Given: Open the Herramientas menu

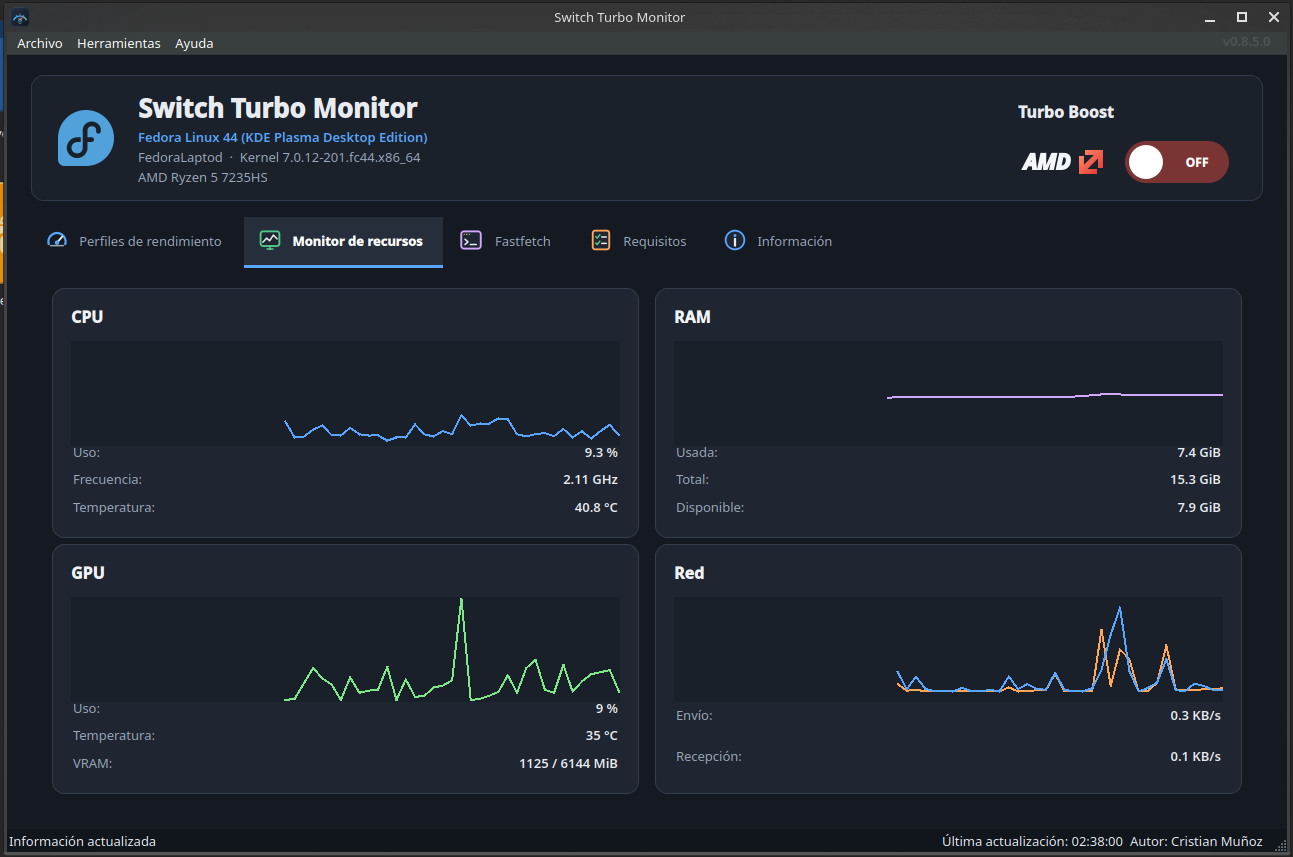Looking at the screenshot, I should [x=119, y=43].
